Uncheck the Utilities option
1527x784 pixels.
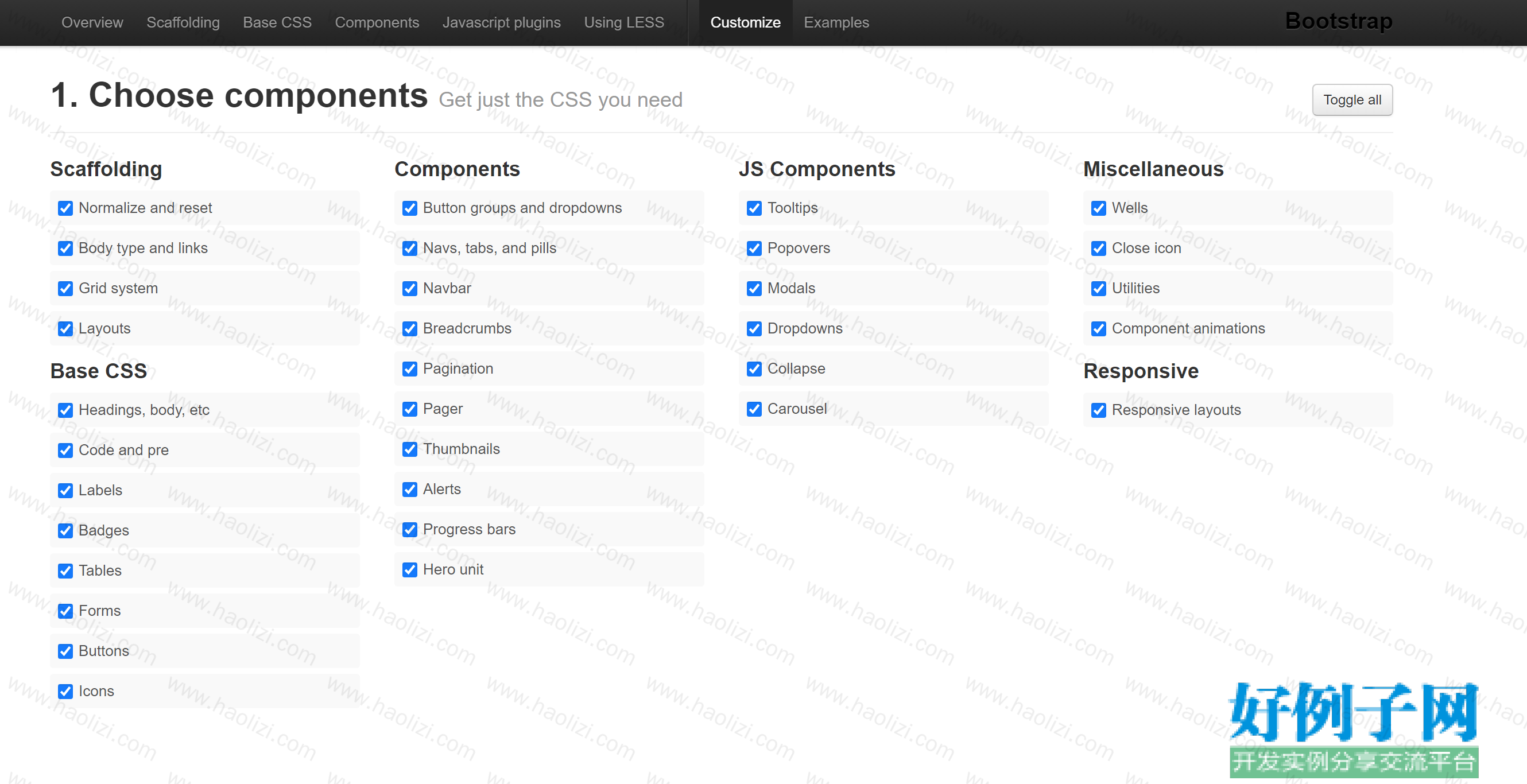pyautogui.click(x=1098, y=289)
